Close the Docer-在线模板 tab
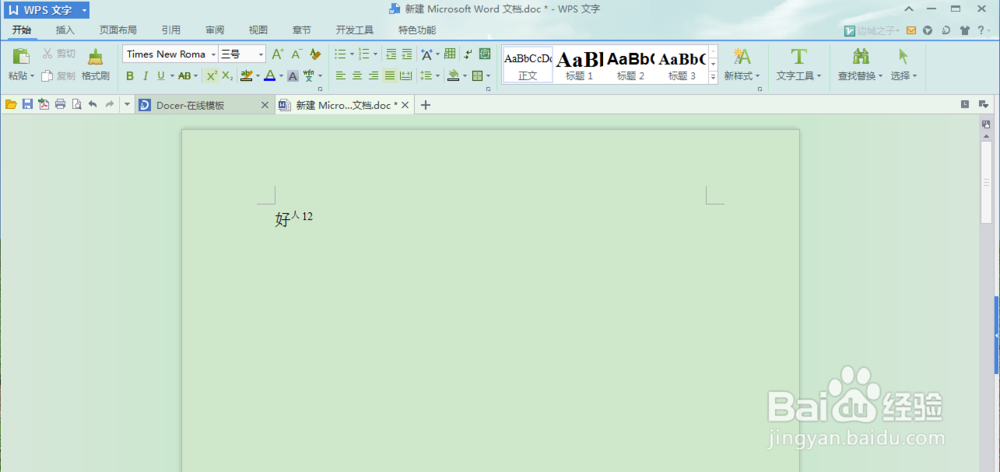Image resolution: width=1000 pixels, height=472 pixels. click(x=265, y=105)
